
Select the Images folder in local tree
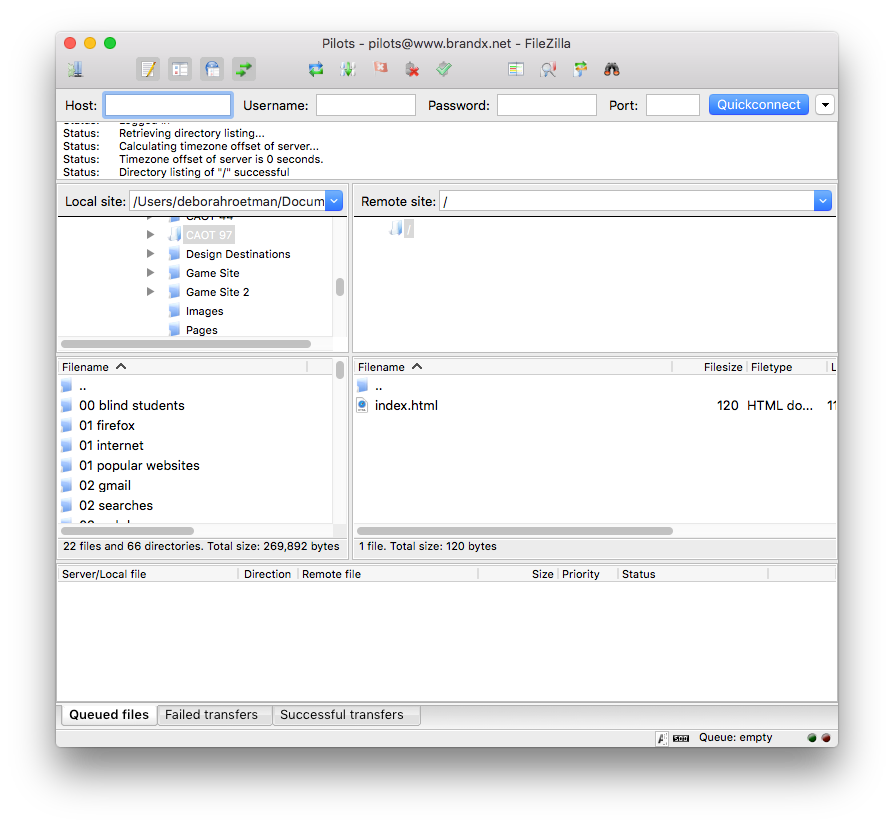coord(204,311)
